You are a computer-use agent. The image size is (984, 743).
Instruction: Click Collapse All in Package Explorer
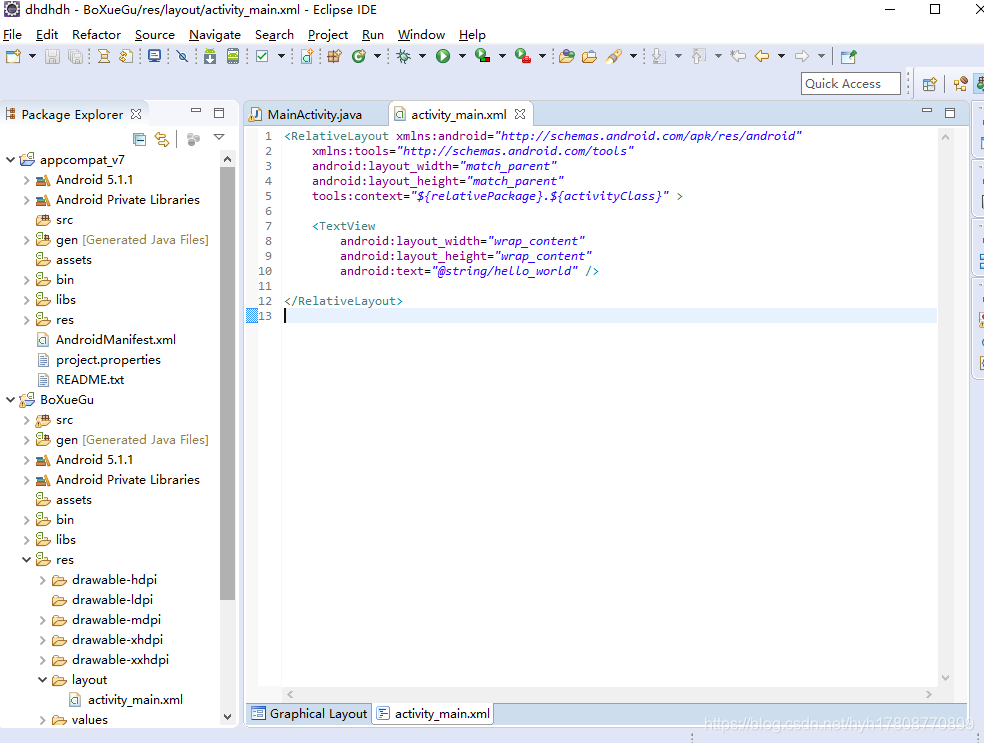click(x=139, y=139)
